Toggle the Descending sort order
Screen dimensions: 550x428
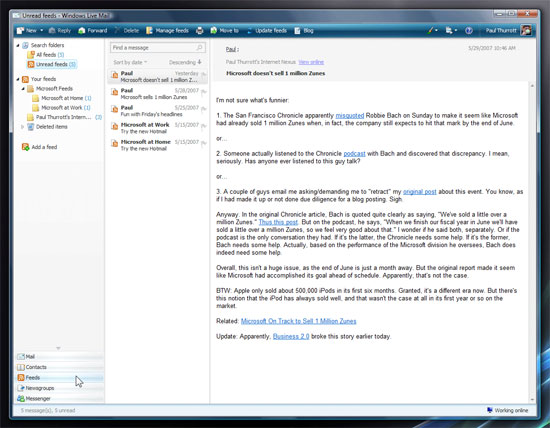(185, 62)
